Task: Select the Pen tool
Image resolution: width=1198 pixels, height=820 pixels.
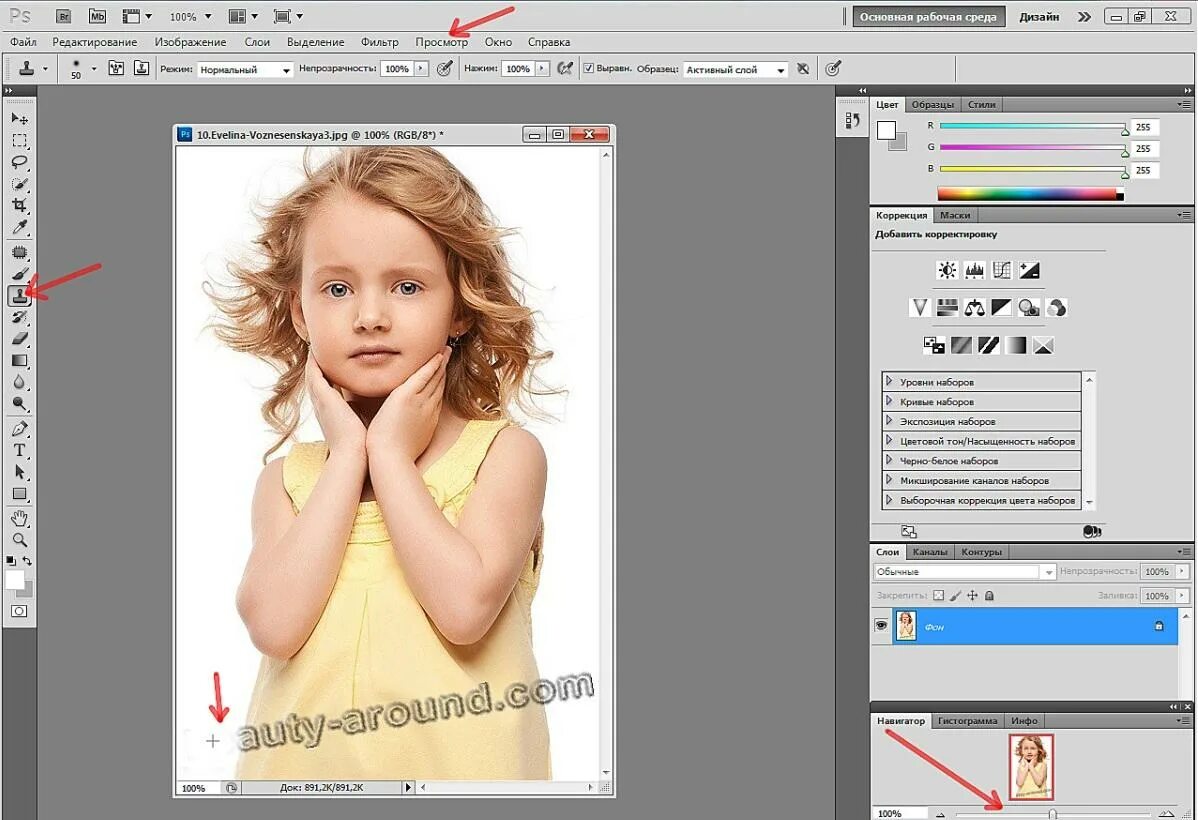Action: click(x=19, y=429)
